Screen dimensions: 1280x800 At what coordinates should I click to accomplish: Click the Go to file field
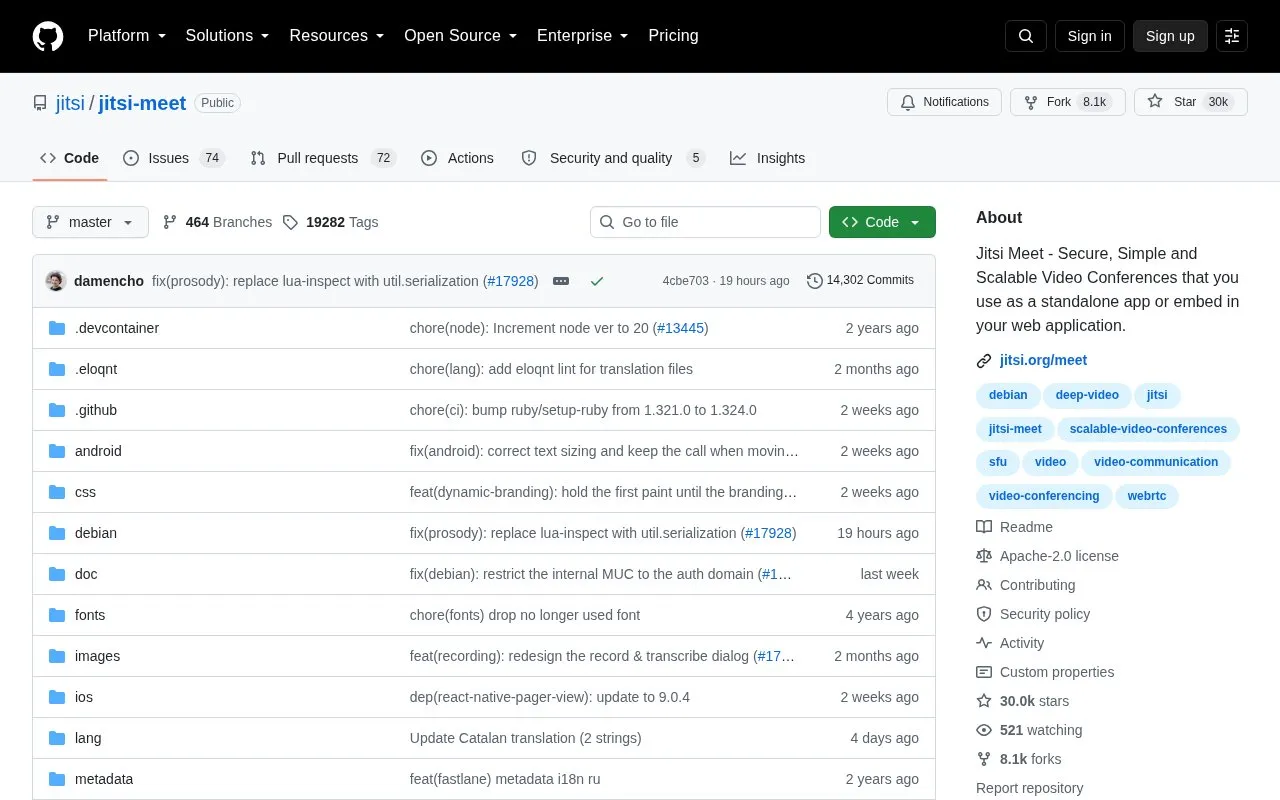point(705,222)
